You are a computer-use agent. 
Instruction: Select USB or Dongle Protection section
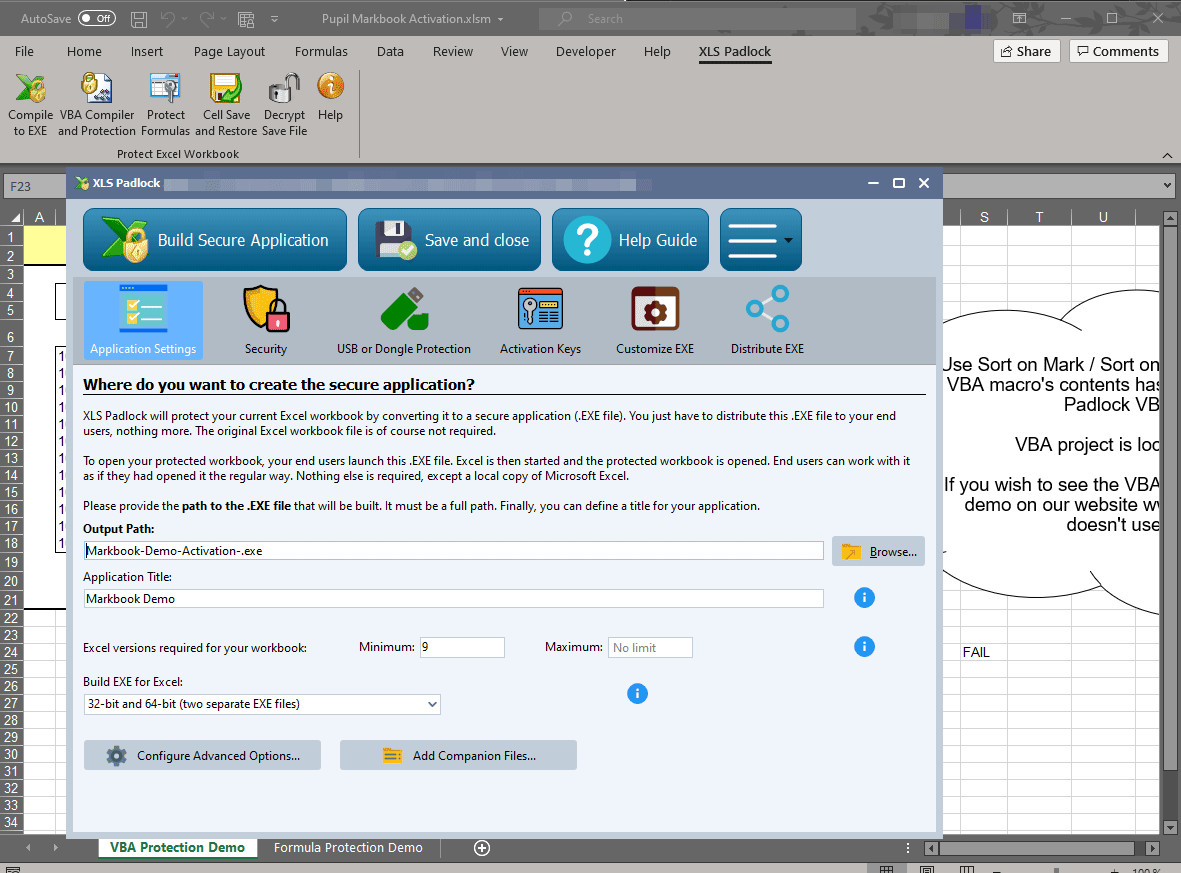404,320
